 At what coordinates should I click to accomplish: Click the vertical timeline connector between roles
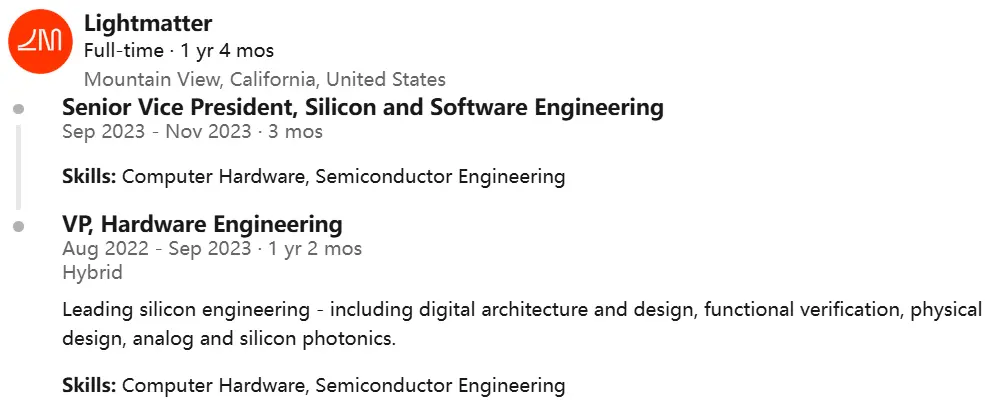(18, 167)
